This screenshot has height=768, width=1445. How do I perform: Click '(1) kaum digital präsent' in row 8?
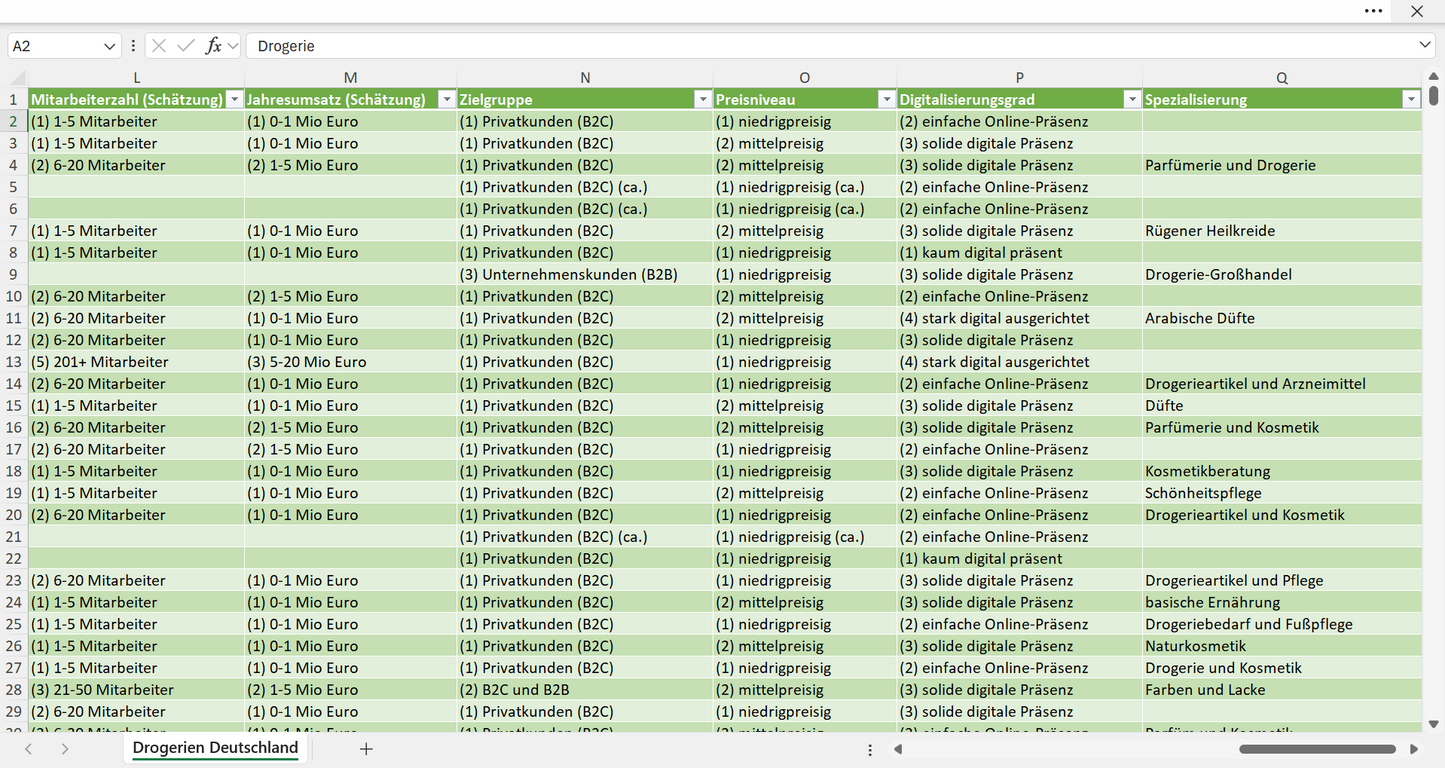(x=1019, y=253)
